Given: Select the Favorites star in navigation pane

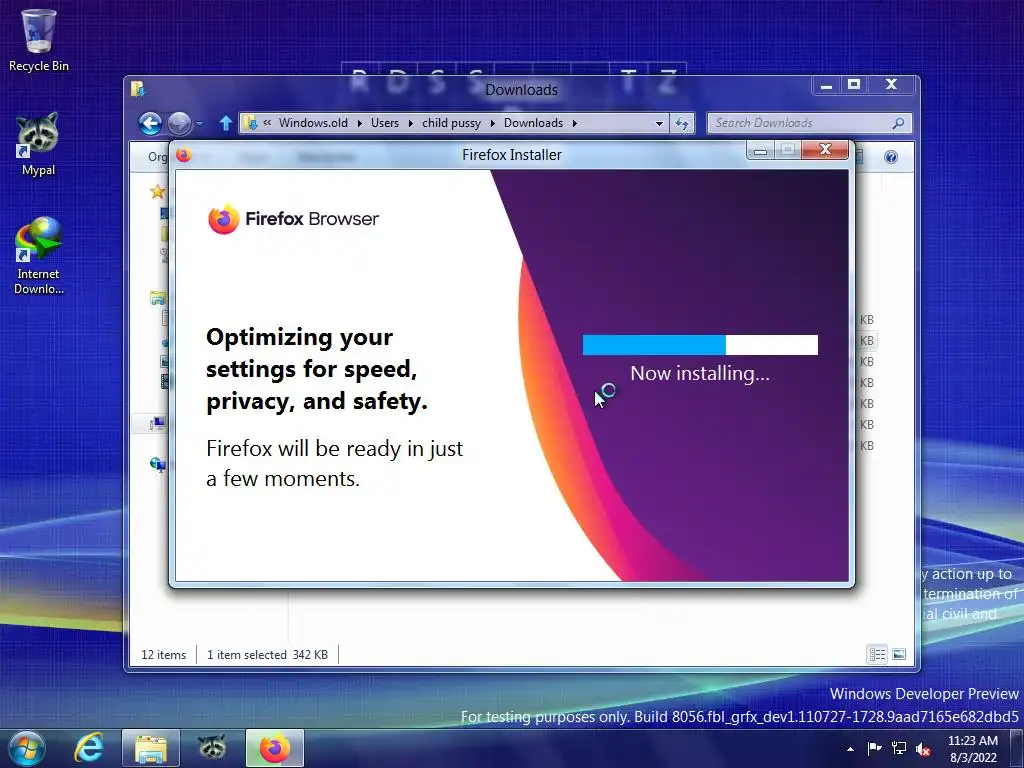Looking at the screenshot, I should tap(157, 191).
